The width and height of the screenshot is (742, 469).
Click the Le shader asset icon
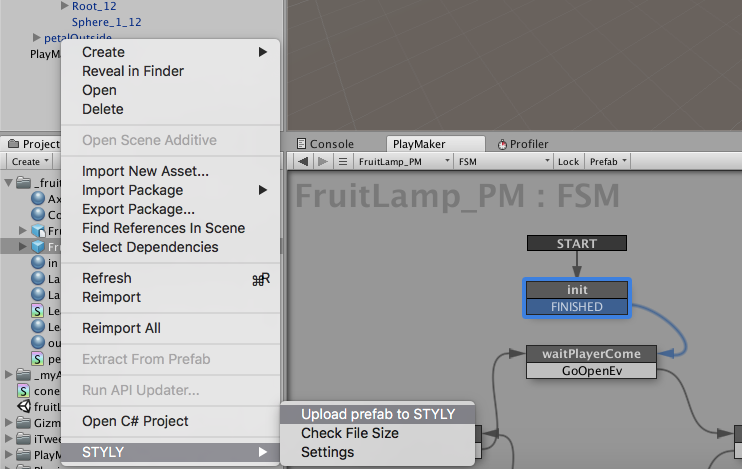coord(37,311)
